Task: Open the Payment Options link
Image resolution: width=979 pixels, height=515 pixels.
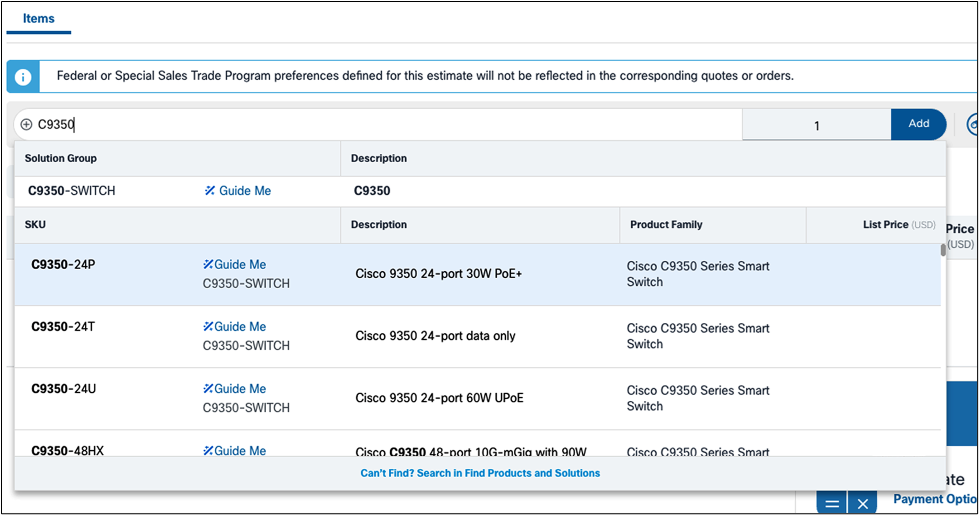Action: coord(935,499)
